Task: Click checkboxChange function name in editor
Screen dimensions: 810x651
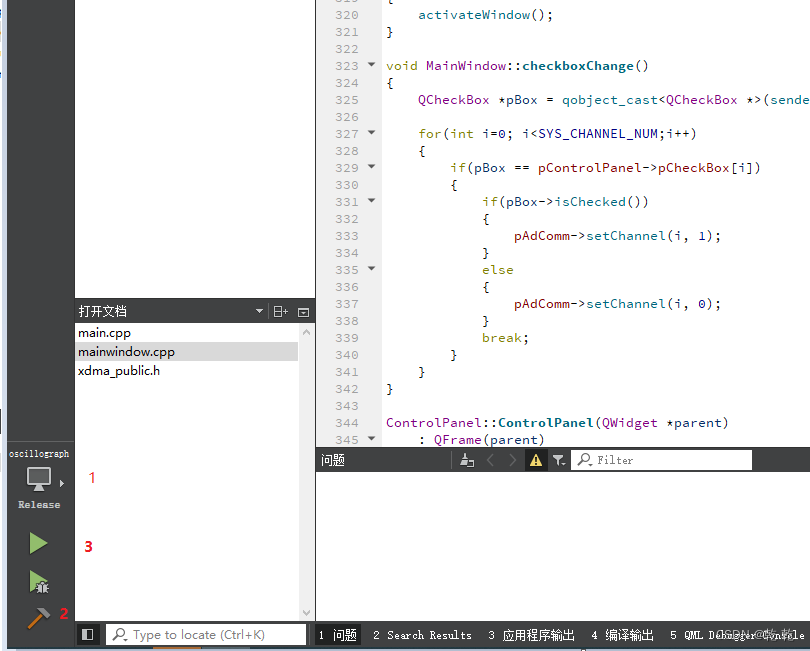Action: [x=578, y=66]
